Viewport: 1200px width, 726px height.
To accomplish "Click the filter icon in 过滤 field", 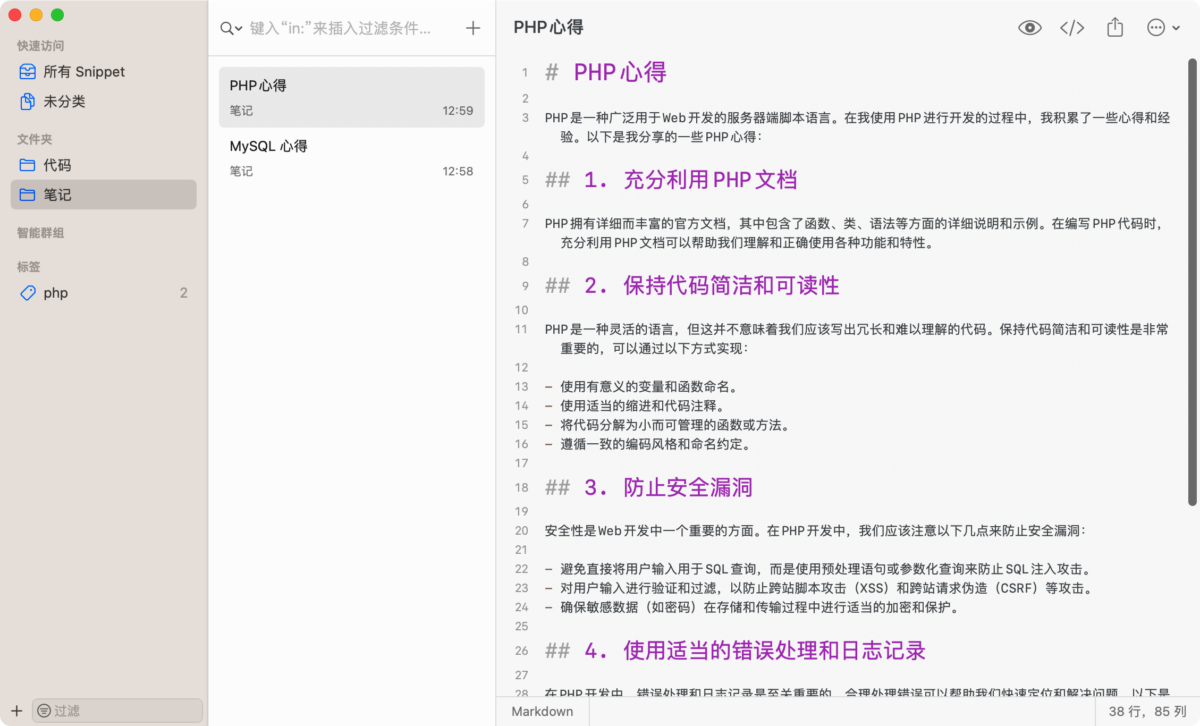I will [x=44, y=710].
